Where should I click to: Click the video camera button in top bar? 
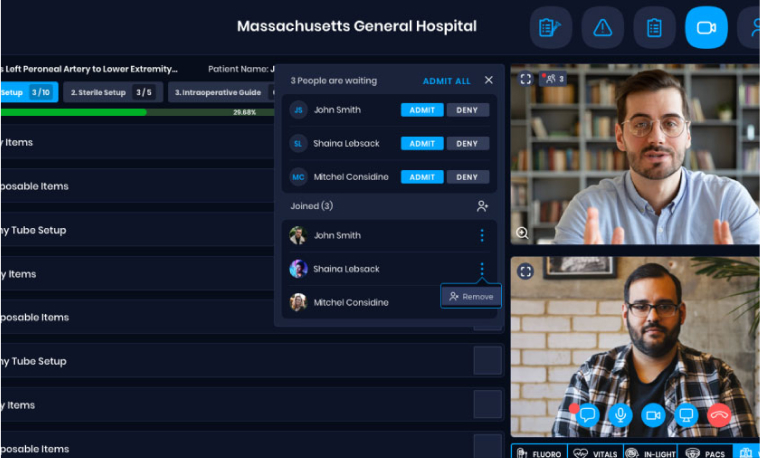[x=706, y=27]
